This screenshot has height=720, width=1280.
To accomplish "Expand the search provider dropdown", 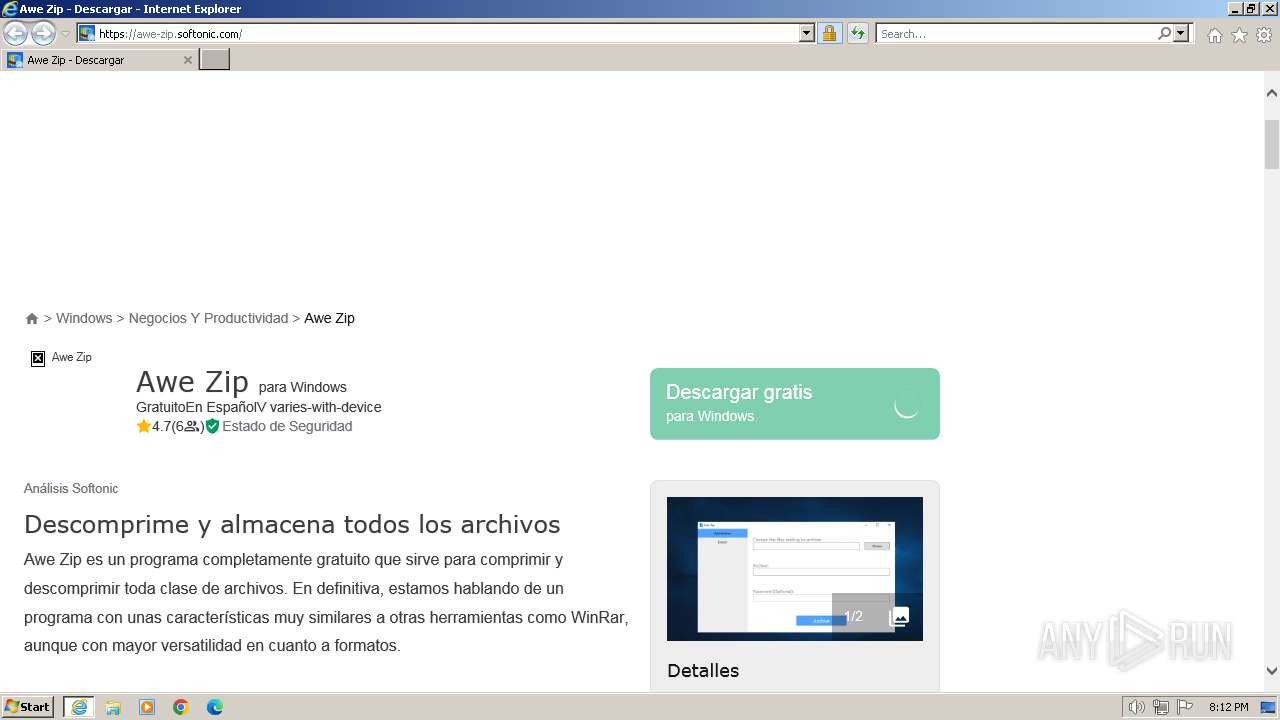I will pyautogui.click(x=1181, y=34).
